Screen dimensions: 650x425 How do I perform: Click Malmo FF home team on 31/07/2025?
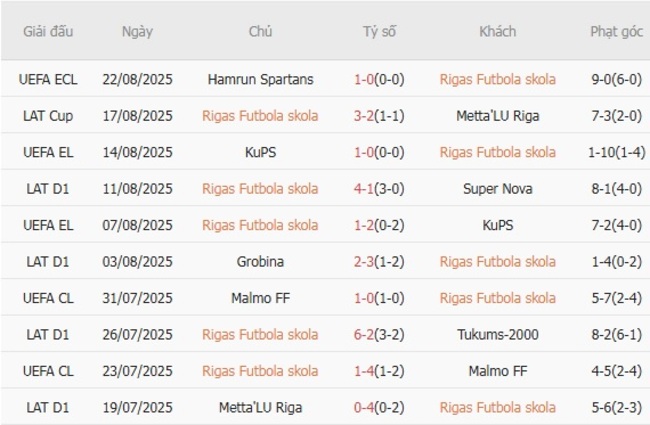(260, 298)
